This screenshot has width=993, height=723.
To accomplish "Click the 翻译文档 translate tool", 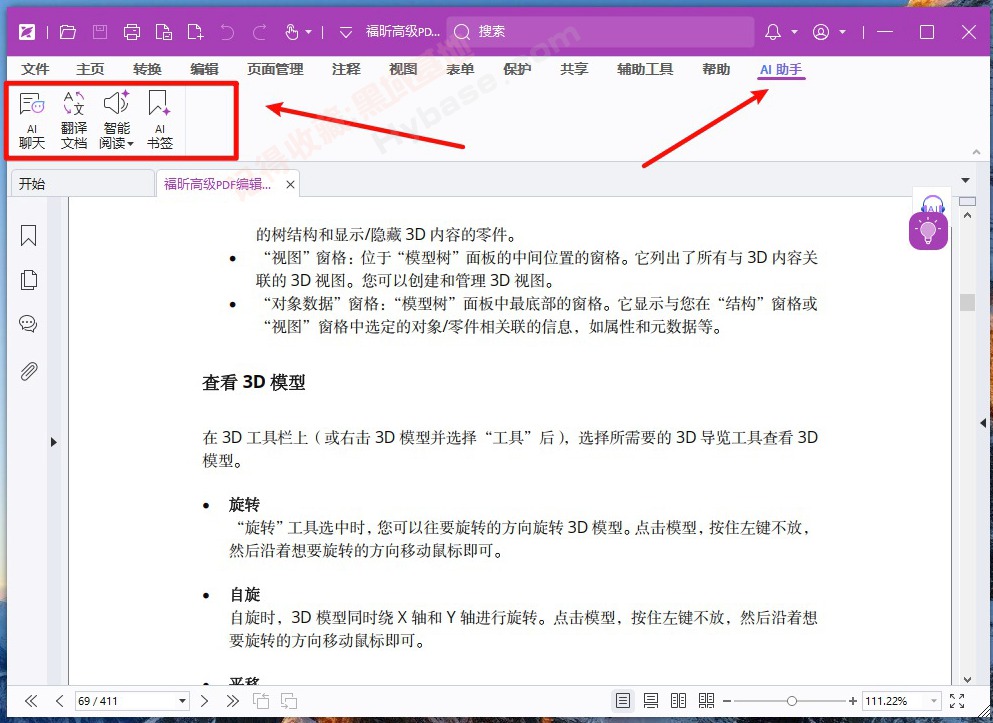I will pos(73,120).
